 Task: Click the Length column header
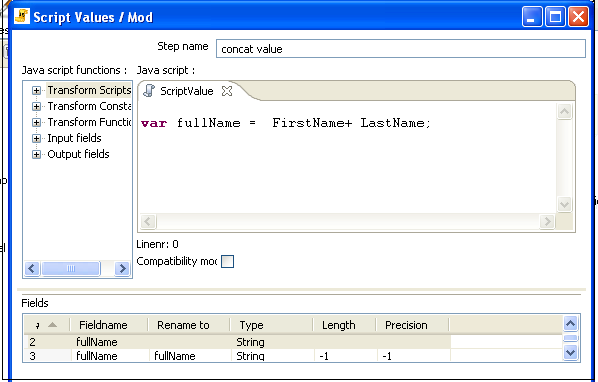(x=345, y=325)
